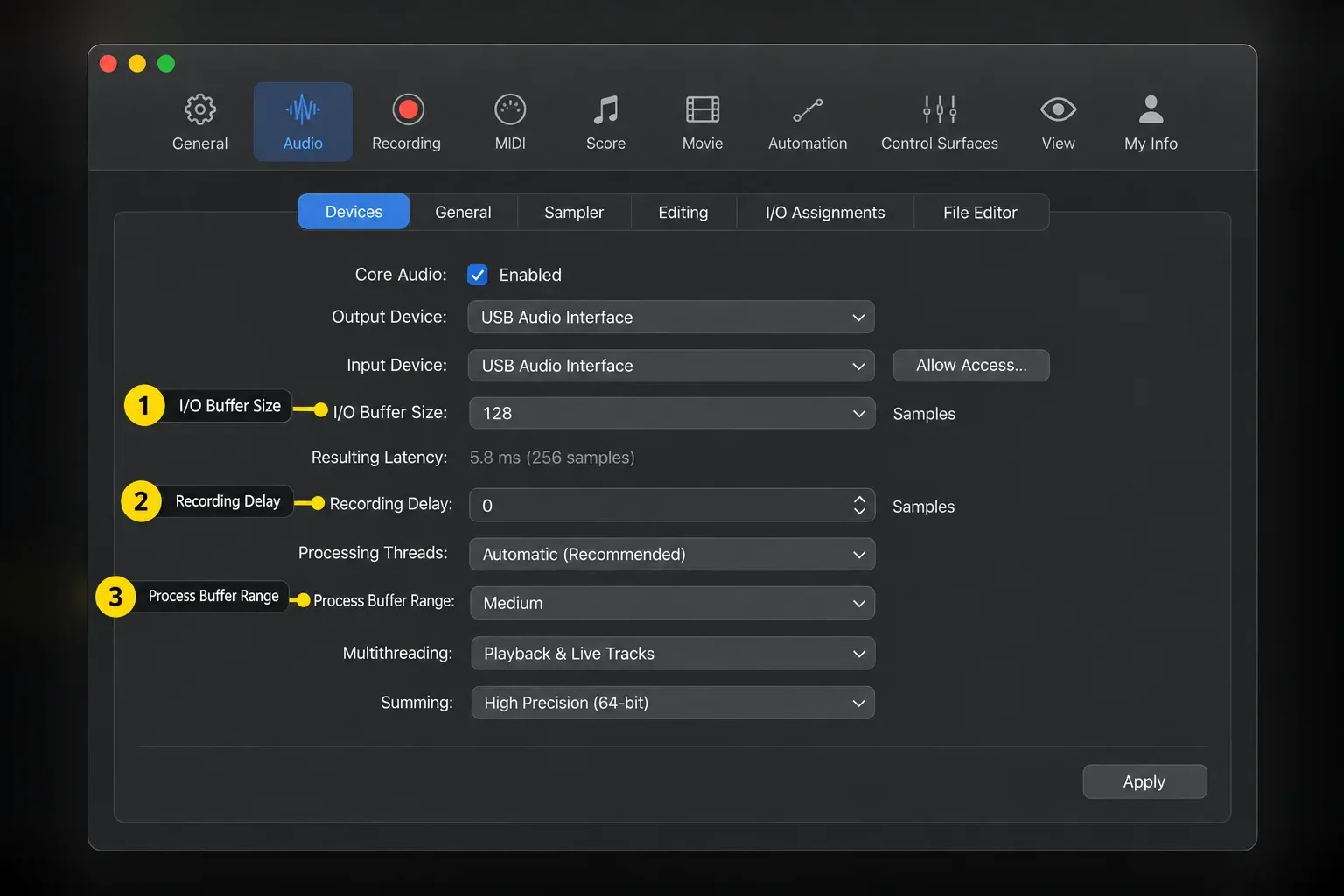Click the Allow Access... button
Screen dimensions: 1344x896
[971, 366]
